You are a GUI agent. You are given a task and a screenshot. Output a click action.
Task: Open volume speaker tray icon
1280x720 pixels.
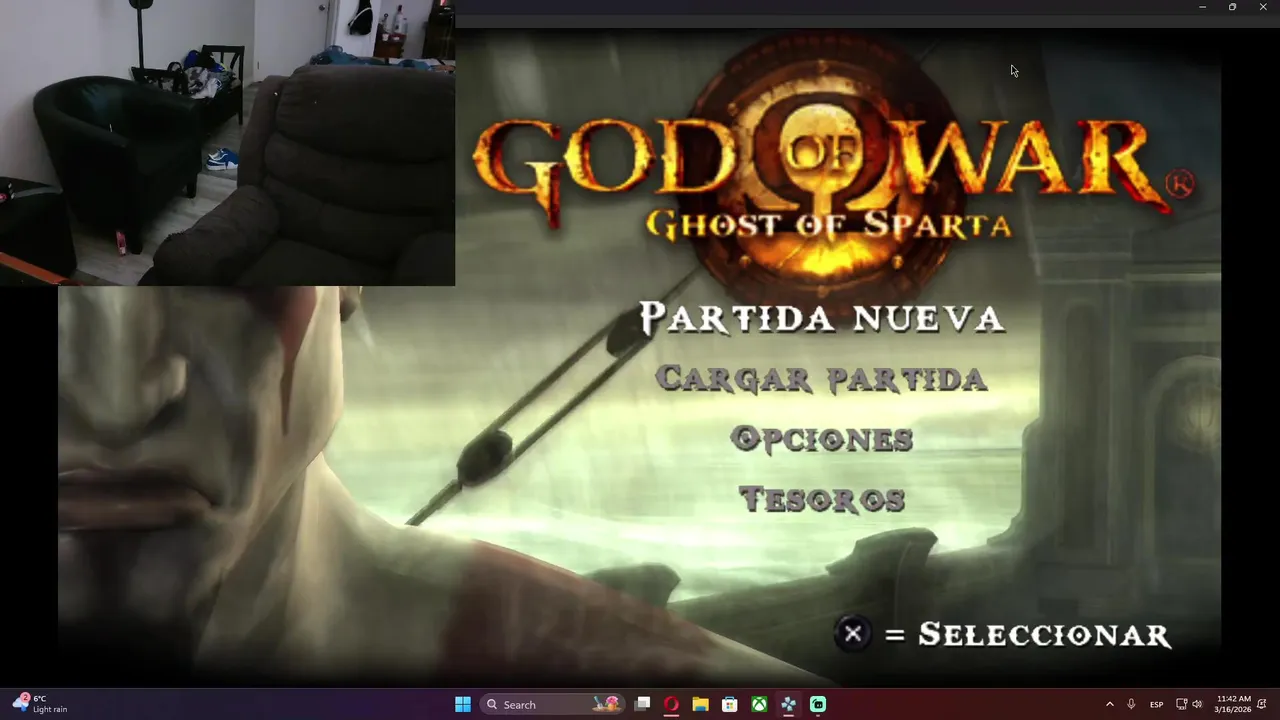1197,704
